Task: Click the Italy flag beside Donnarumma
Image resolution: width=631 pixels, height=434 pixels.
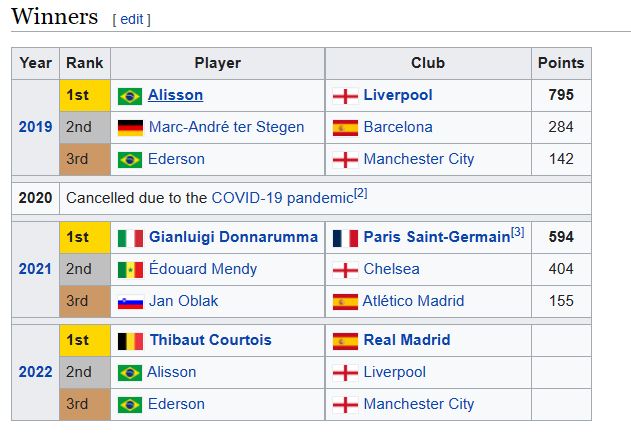Action: pos(130,238)
